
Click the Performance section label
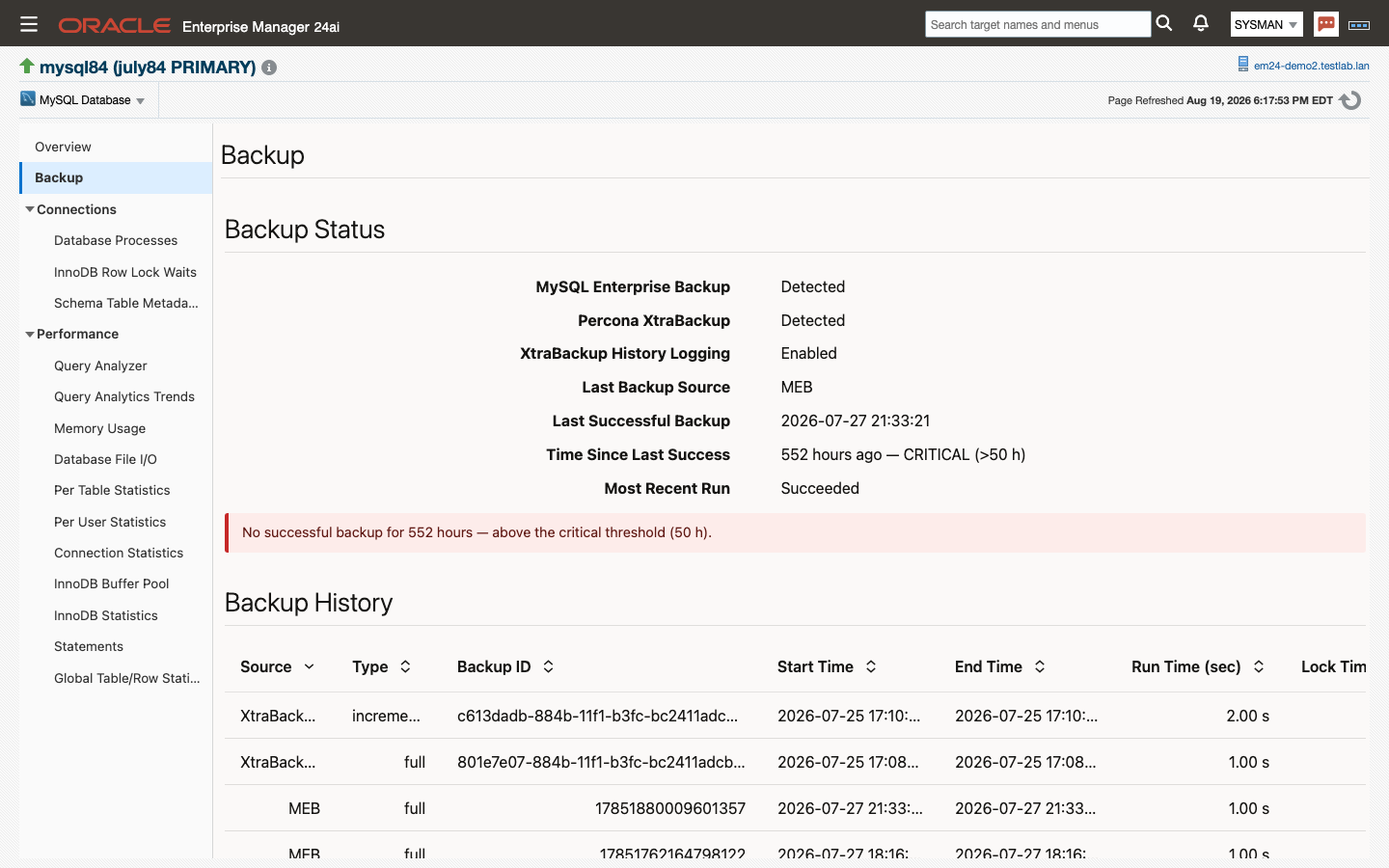[77, 334]
